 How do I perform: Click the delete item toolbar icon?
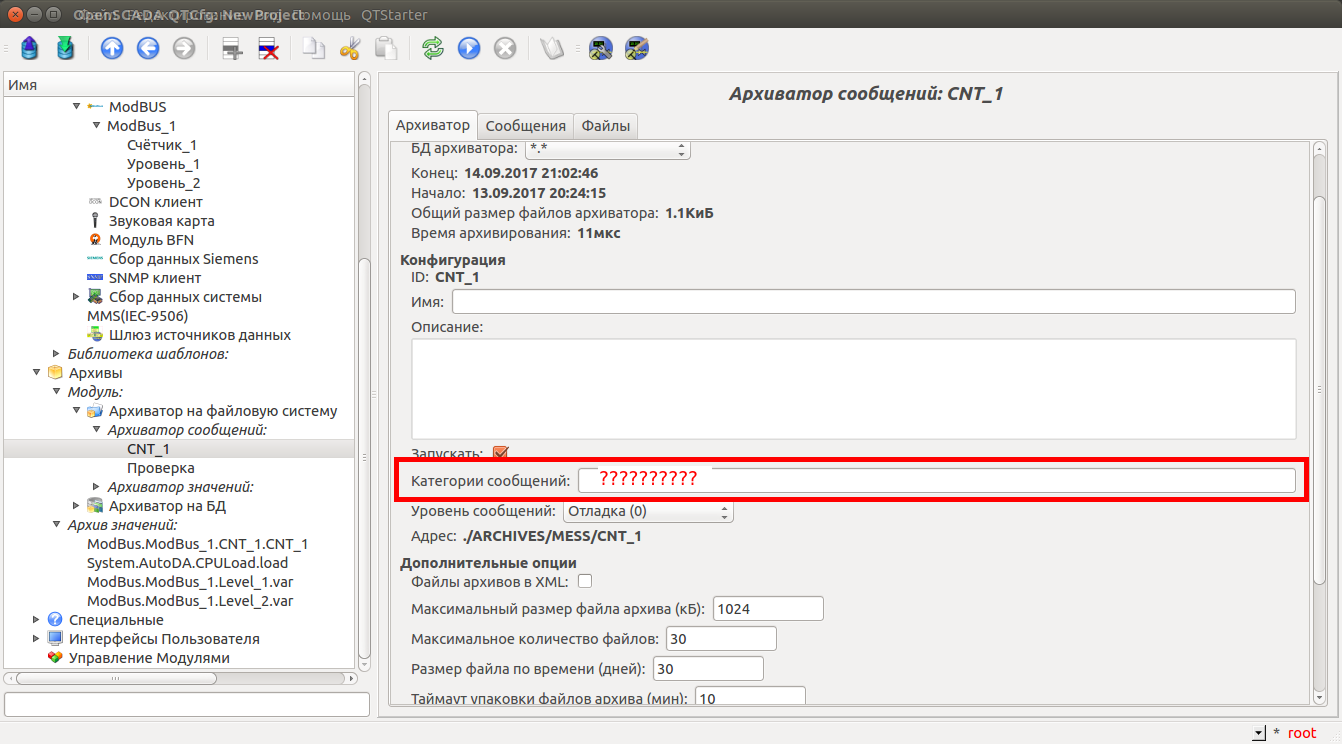[x=268, y=48]
